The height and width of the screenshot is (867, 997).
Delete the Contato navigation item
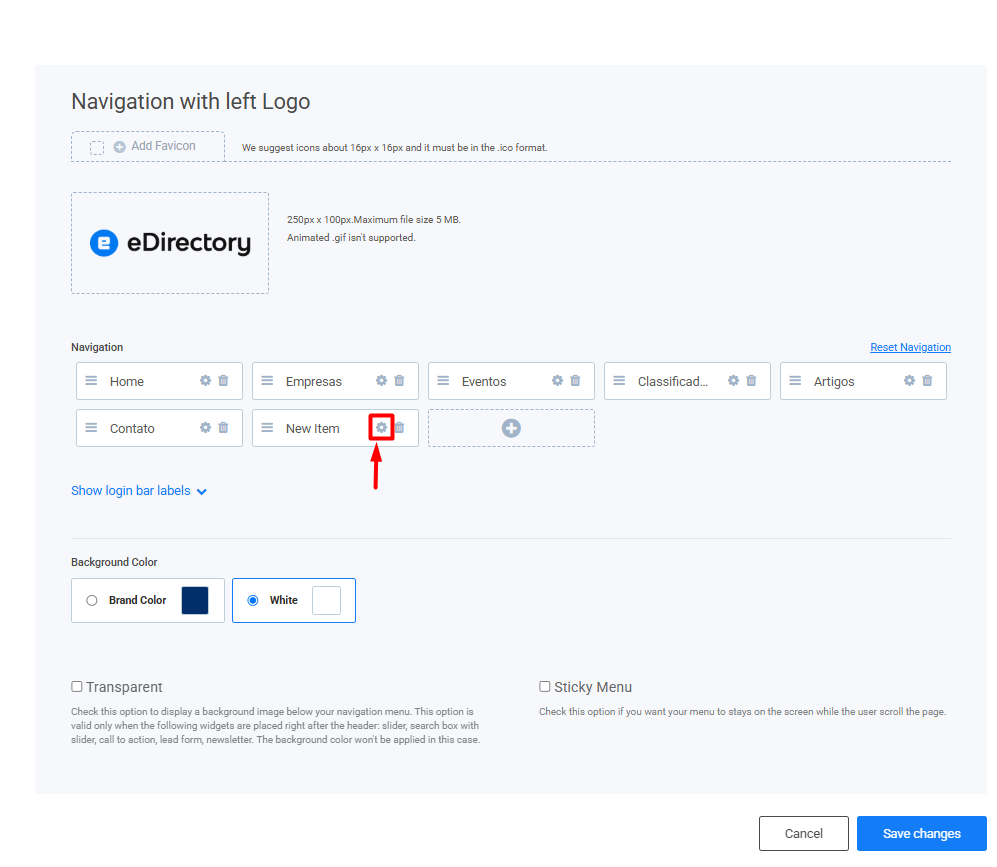click(x=223, y=428)
